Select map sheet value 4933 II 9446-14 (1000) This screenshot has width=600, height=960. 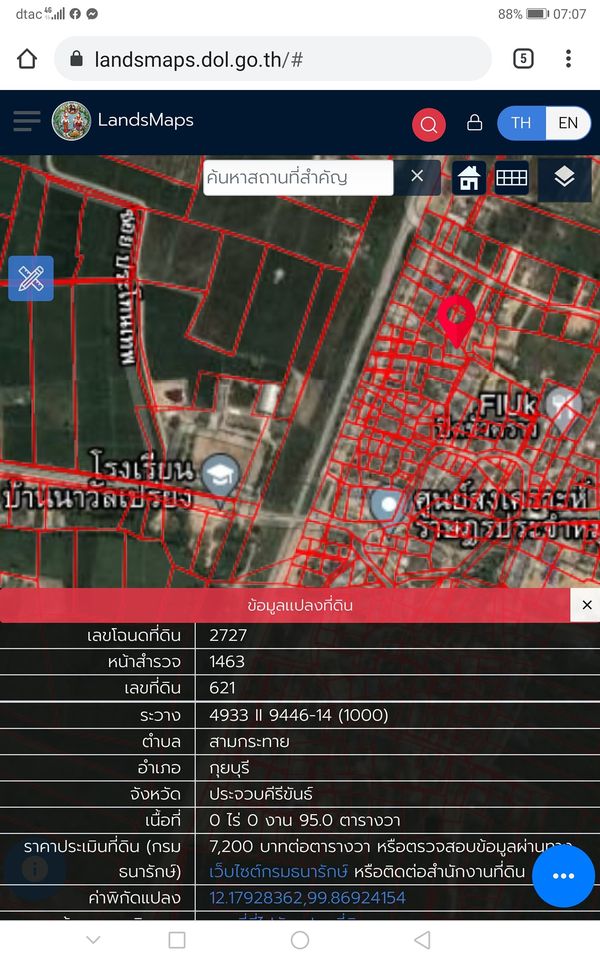tap(299, 715)
